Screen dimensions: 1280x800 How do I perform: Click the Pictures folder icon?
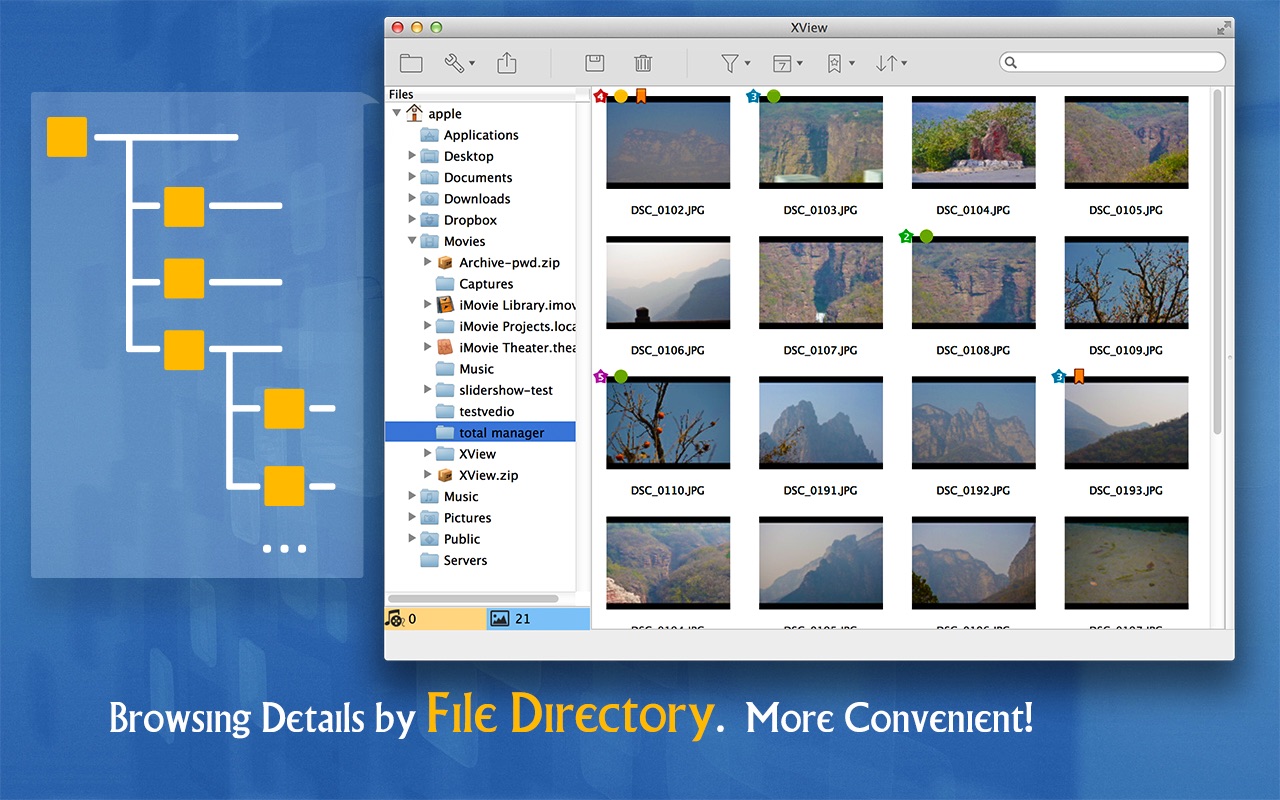click(430, 517)
